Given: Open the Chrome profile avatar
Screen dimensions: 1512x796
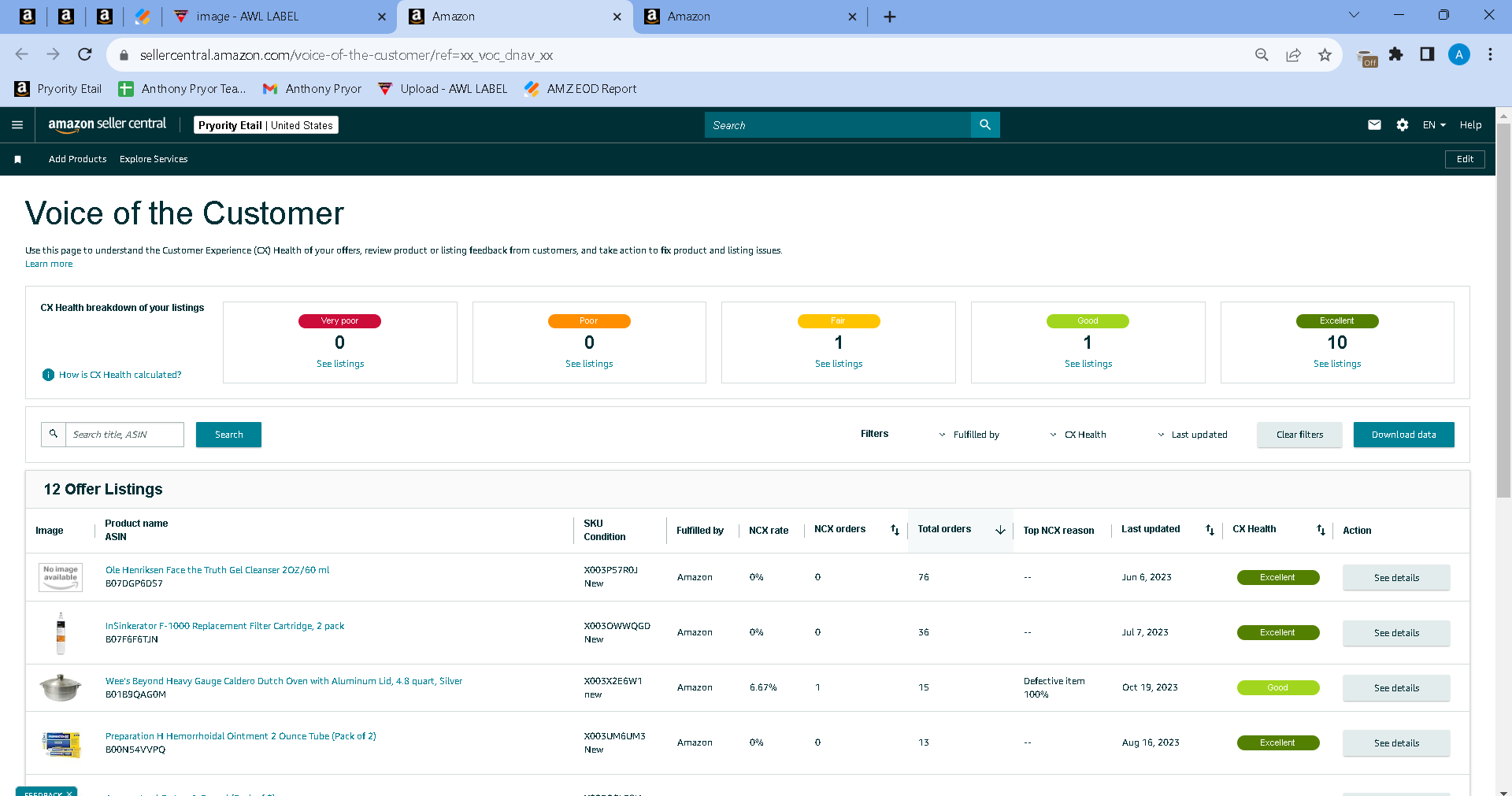Looking at the screenshot, I should point(1459,54).
